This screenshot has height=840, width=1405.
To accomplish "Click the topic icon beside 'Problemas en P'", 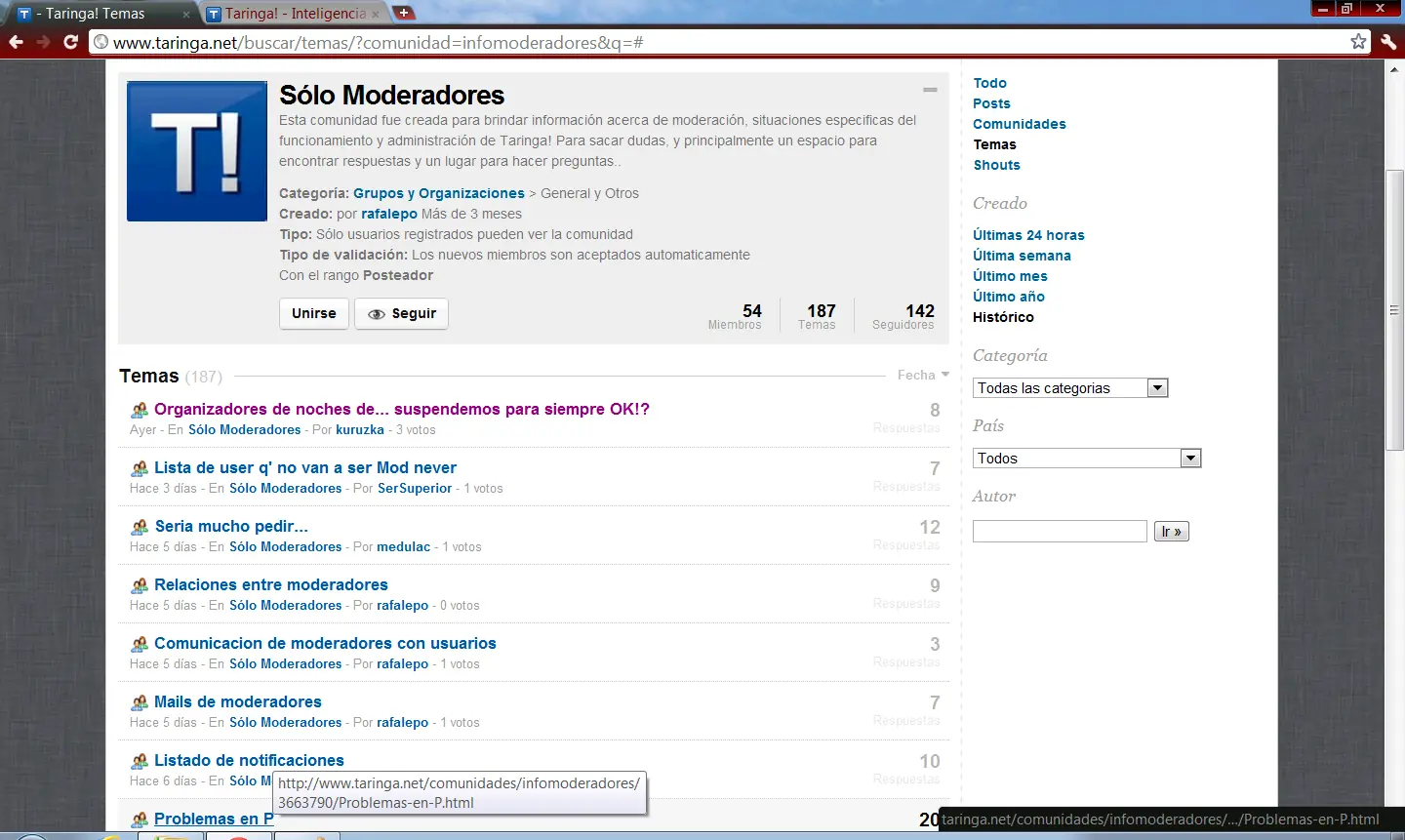I will point(140,820).
